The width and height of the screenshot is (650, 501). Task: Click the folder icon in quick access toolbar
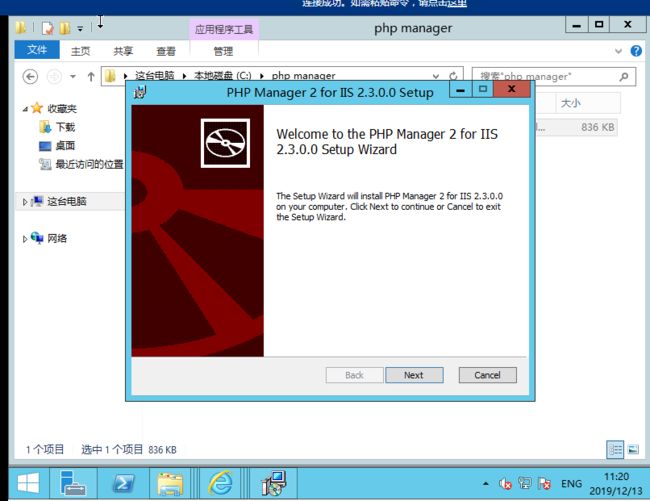(x=20, y=28)
